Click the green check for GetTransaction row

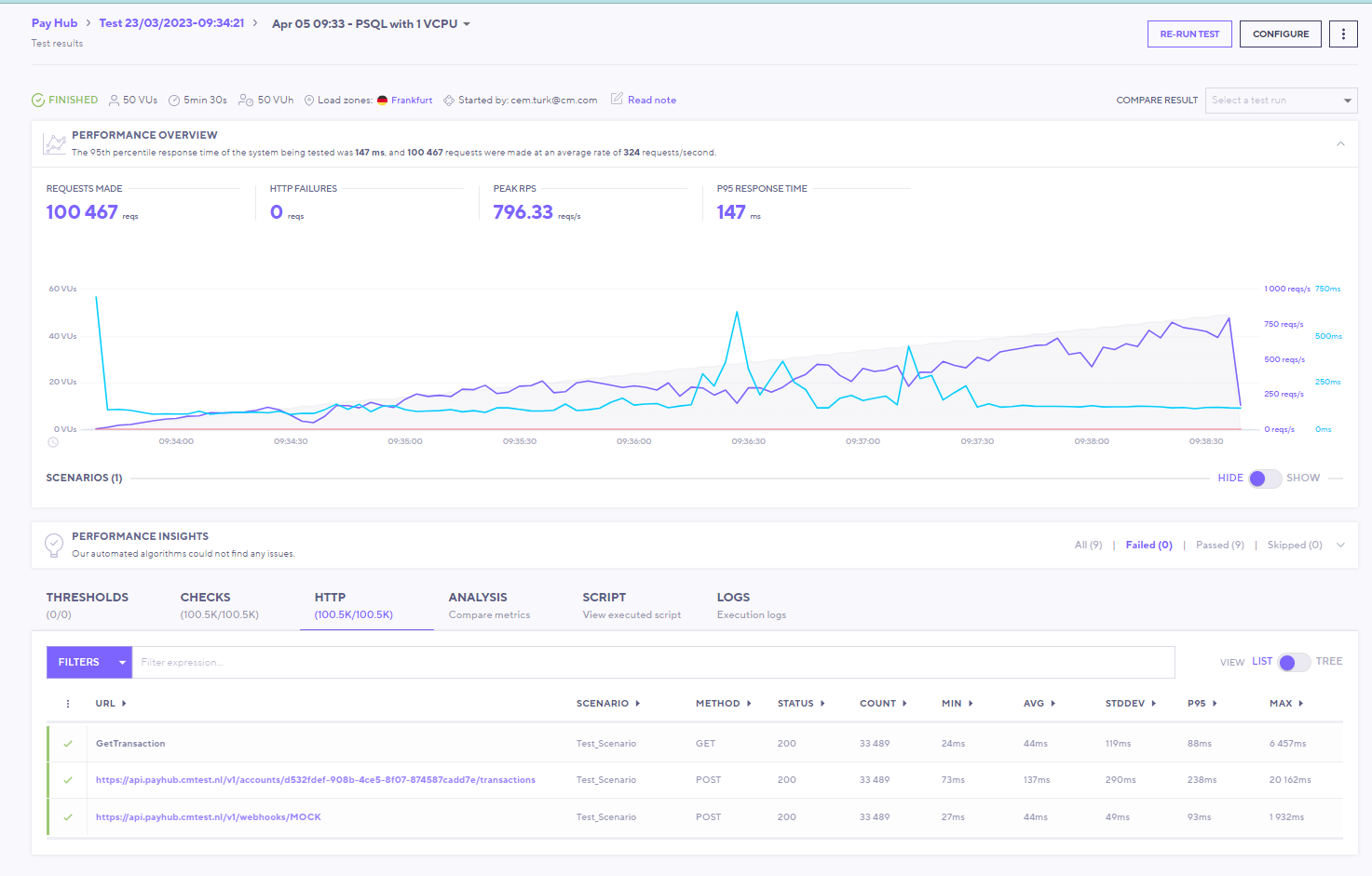[68, 744]
